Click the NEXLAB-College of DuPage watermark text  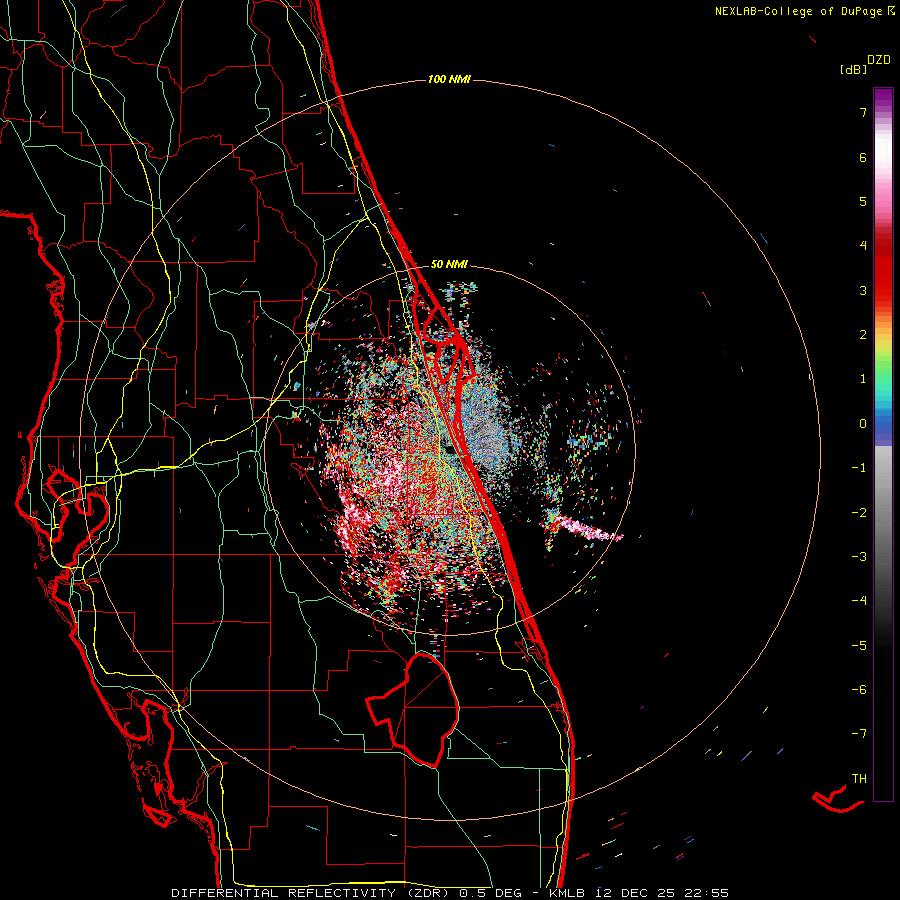click(x=802, y=11)
